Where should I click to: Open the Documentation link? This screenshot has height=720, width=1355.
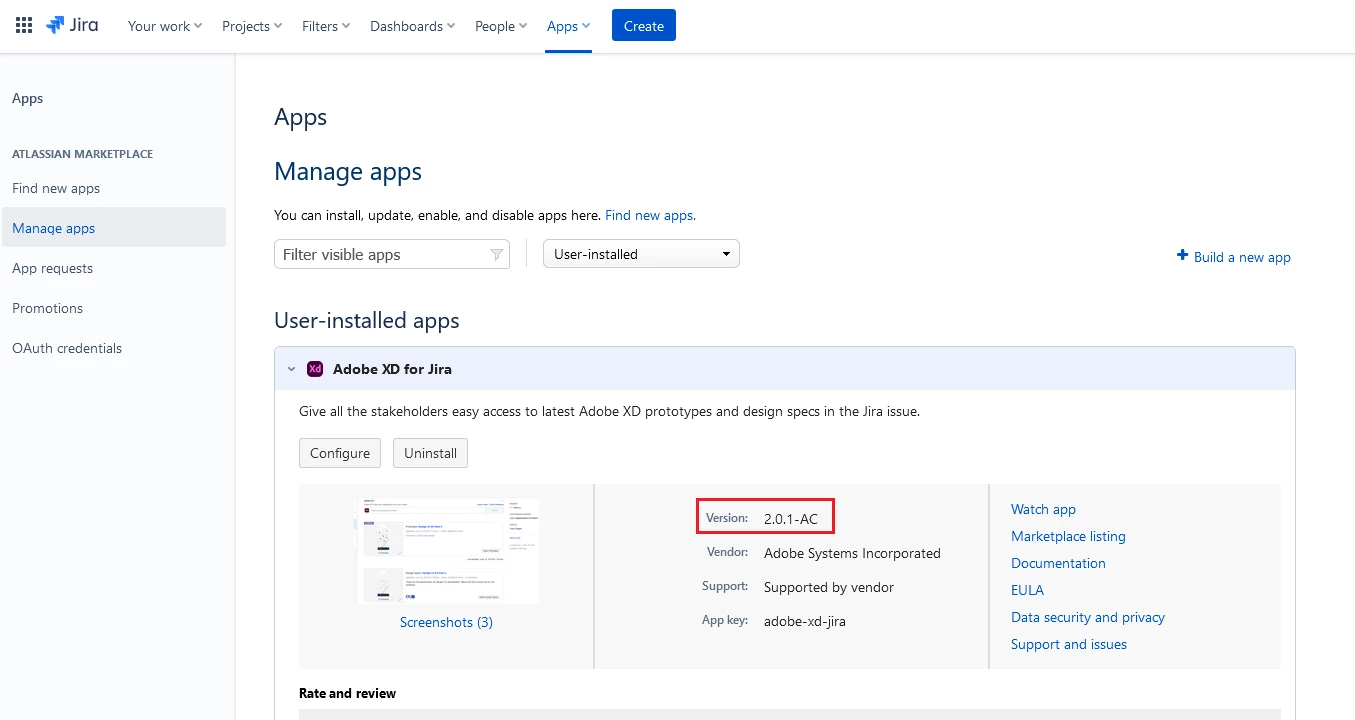pyautogui.click(x=1058, y=563)
